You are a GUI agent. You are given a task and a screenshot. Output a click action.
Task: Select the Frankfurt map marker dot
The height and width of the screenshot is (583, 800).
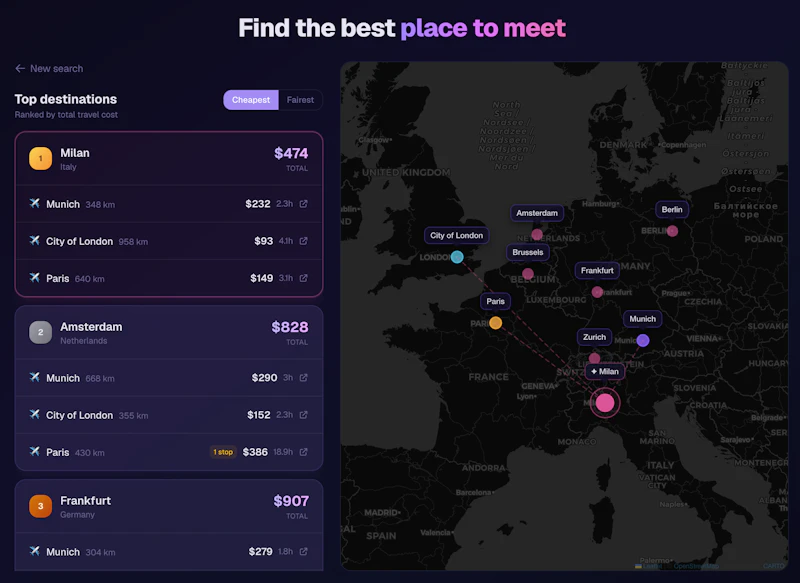coord(597,292)
